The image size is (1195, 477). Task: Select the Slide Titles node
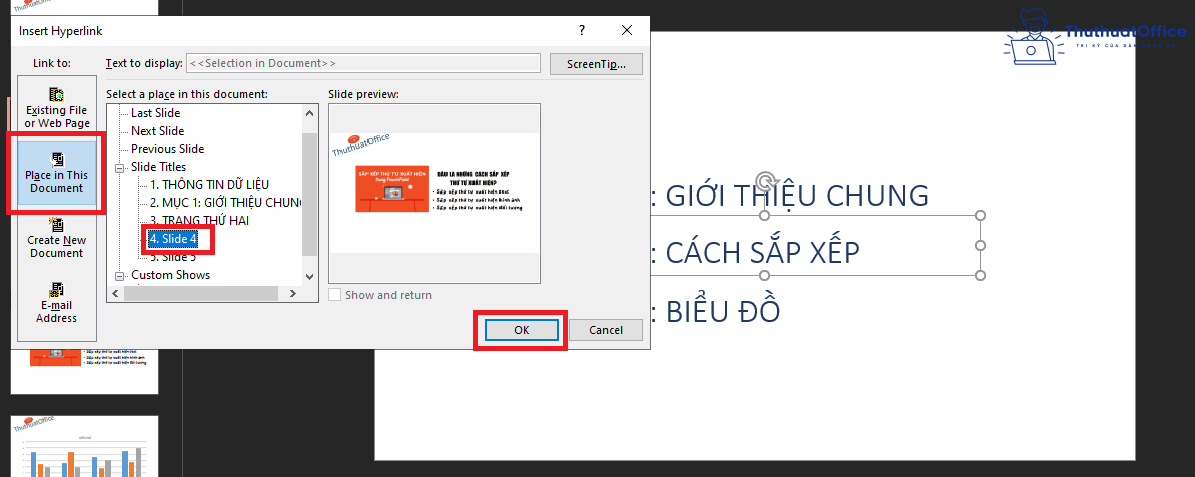159,167
